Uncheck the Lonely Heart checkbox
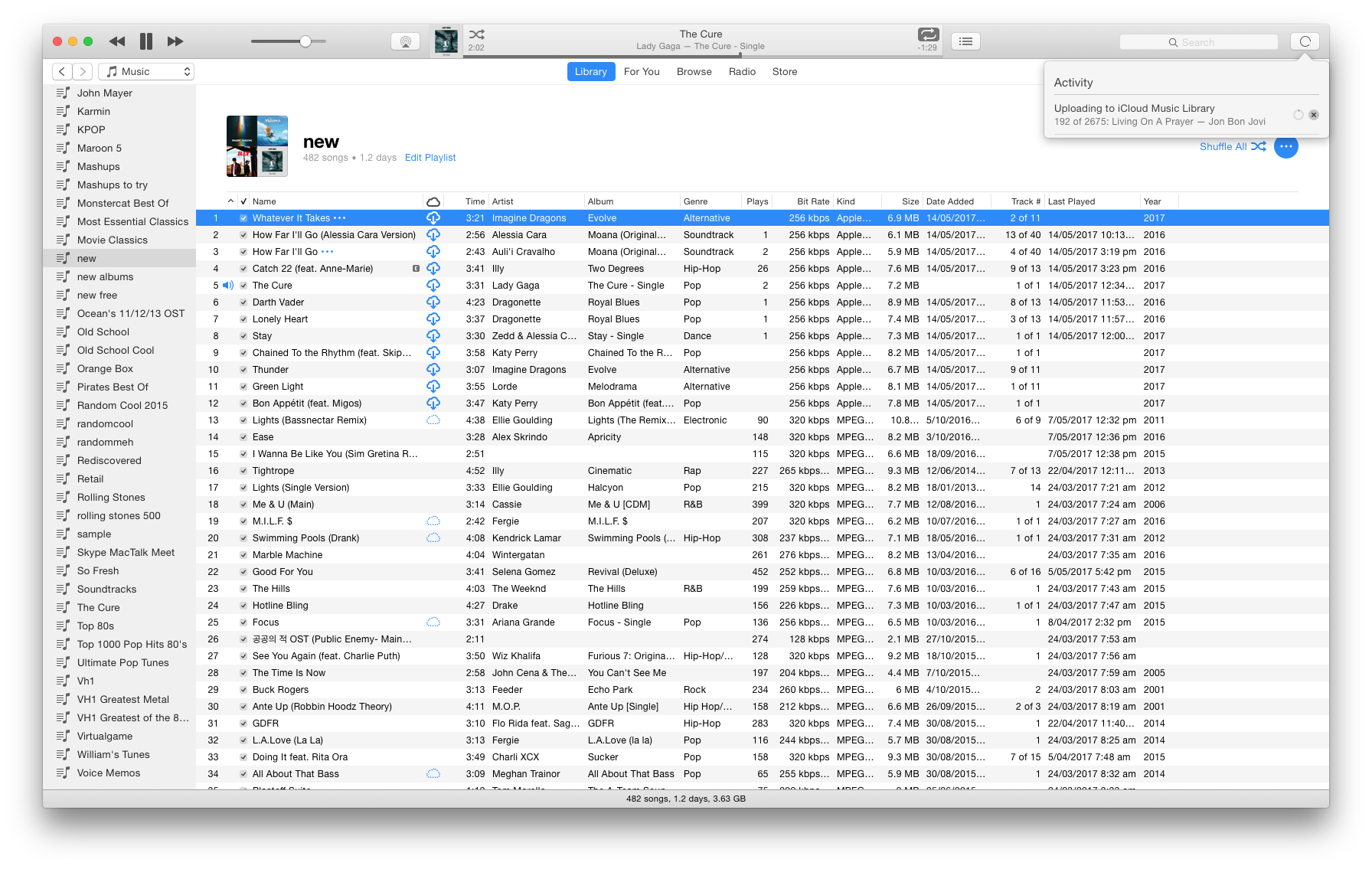This screenshot has height=869, width=1372. click(x=243, y=319)
